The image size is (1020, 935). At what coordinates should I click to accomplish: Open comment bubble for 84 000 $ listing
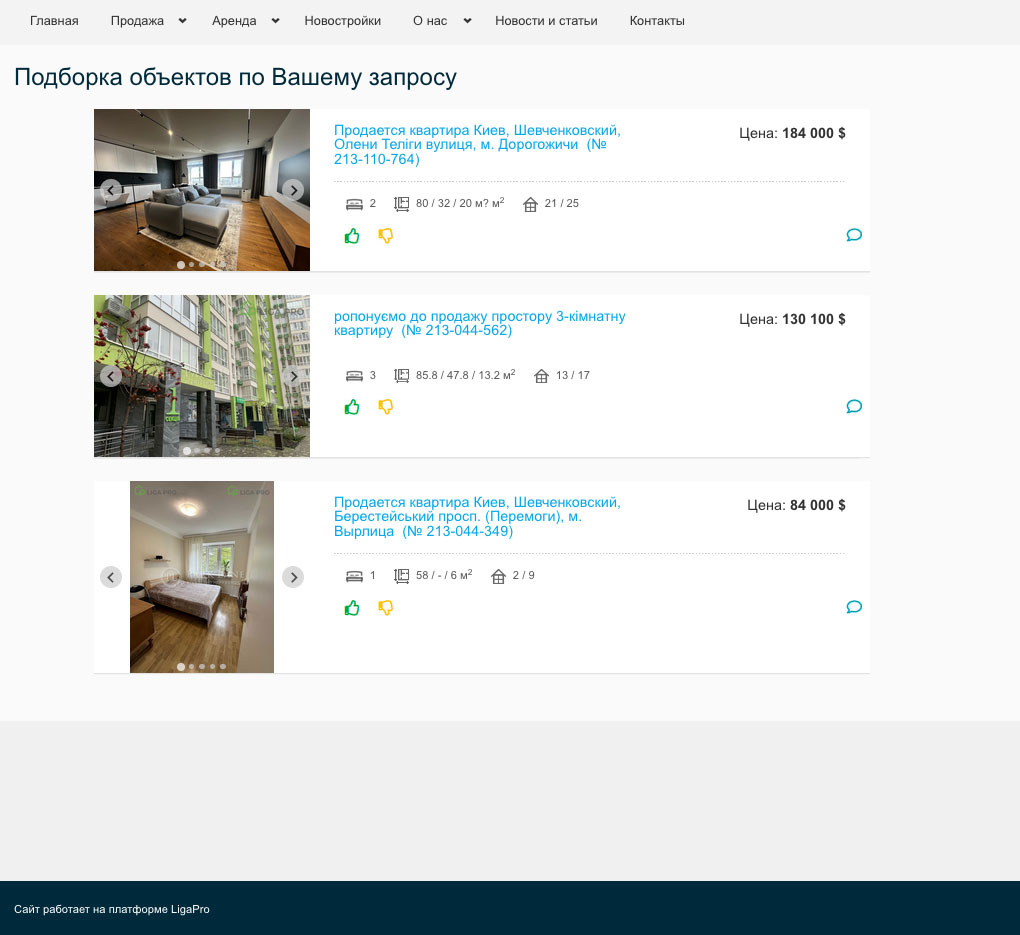click(x=854, y=607)
